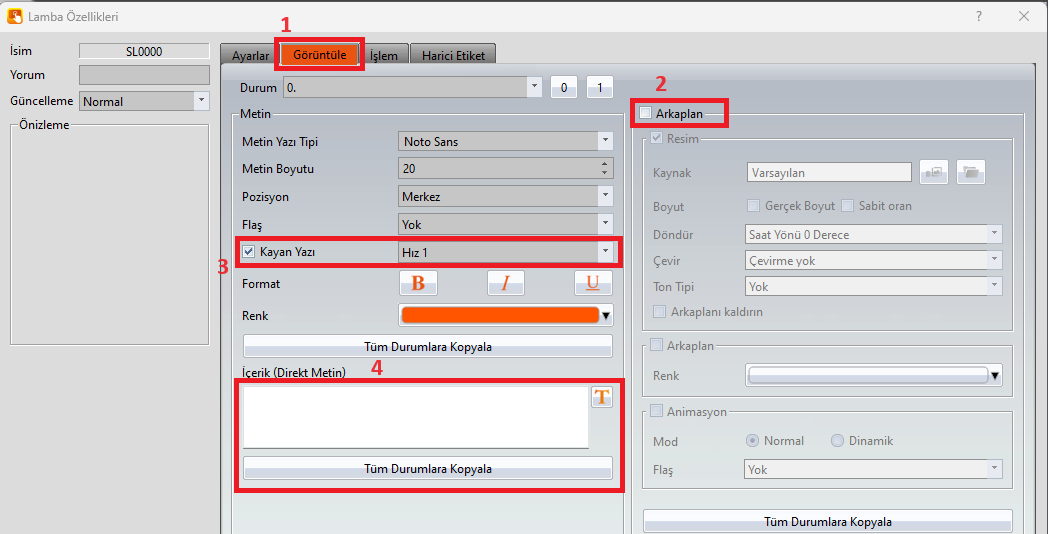The height and width of the screenshot is (534, 1048).
Task: Click Tüm Durumlara Kopyala below Renk
Action: coord(427,347)
